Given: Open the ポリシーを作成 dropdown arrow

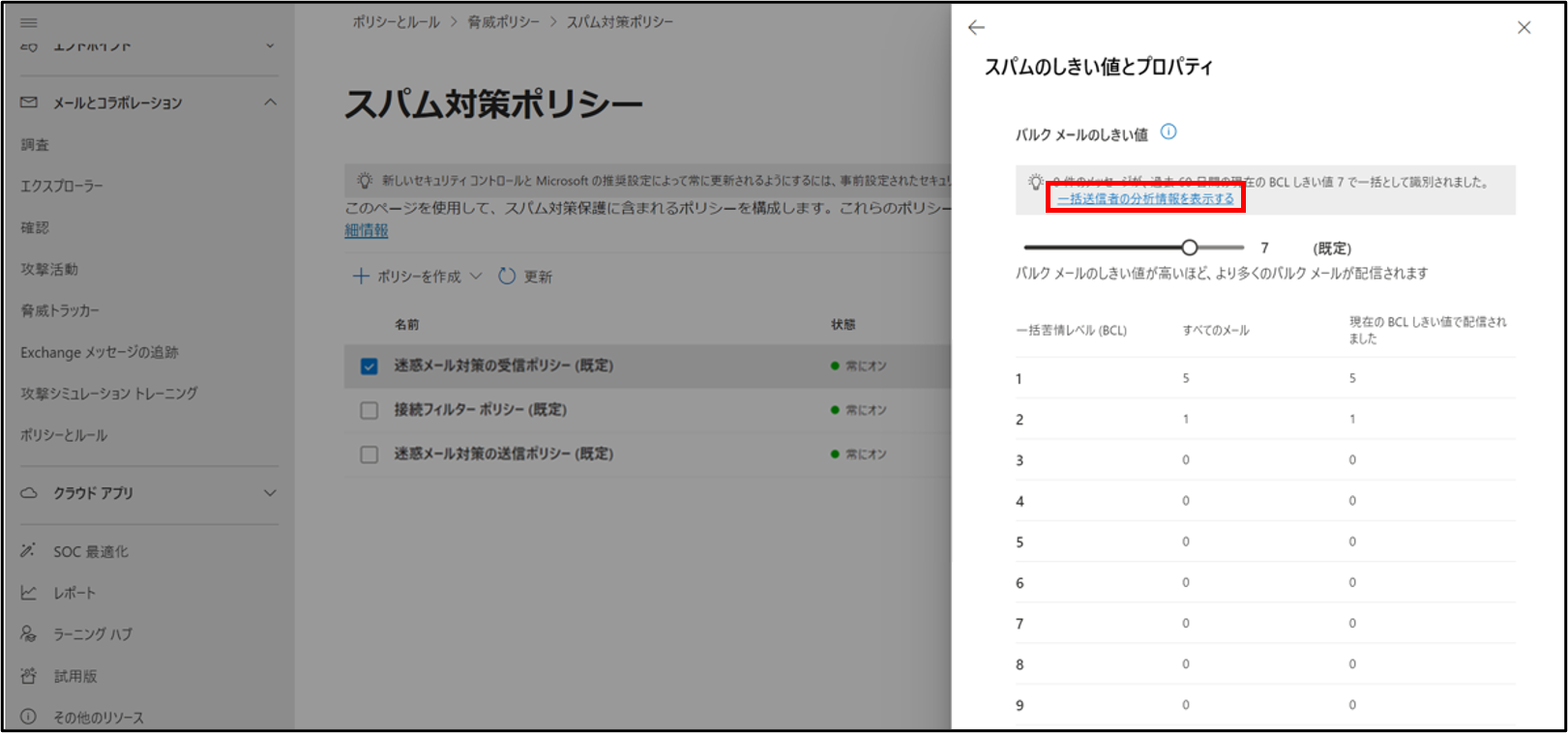Looking at the screenshot, I should (x=476, y=277).
